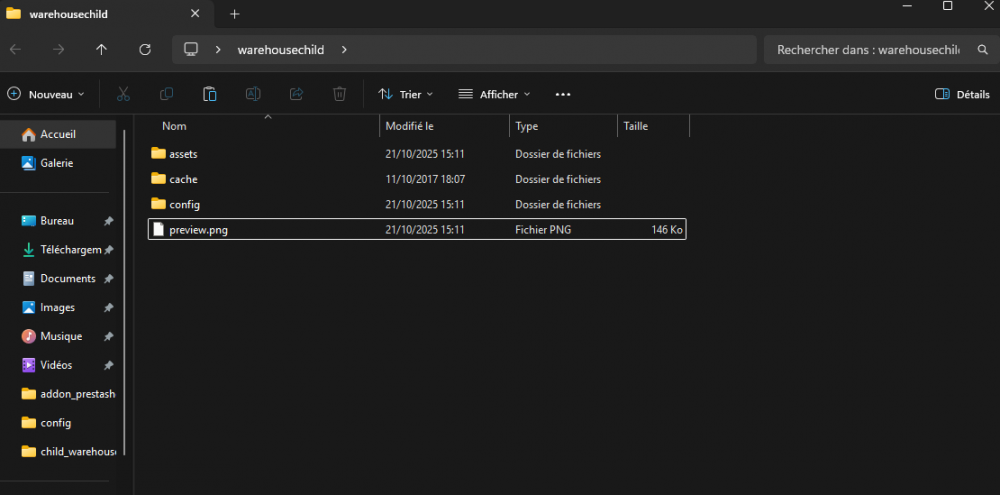This screenshot has width=1000, height=495.
Task: Click the PC monitor icon in address bar
Action: coord(190,49)
